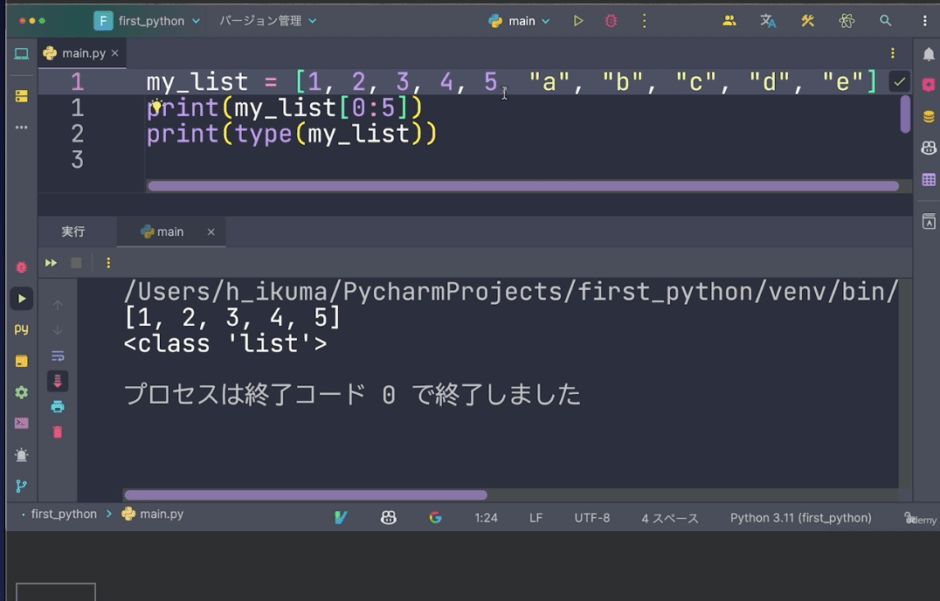Screen dimensions: 940x601
Task: Open the Notifications bell
Action: [x=929, y=55]
